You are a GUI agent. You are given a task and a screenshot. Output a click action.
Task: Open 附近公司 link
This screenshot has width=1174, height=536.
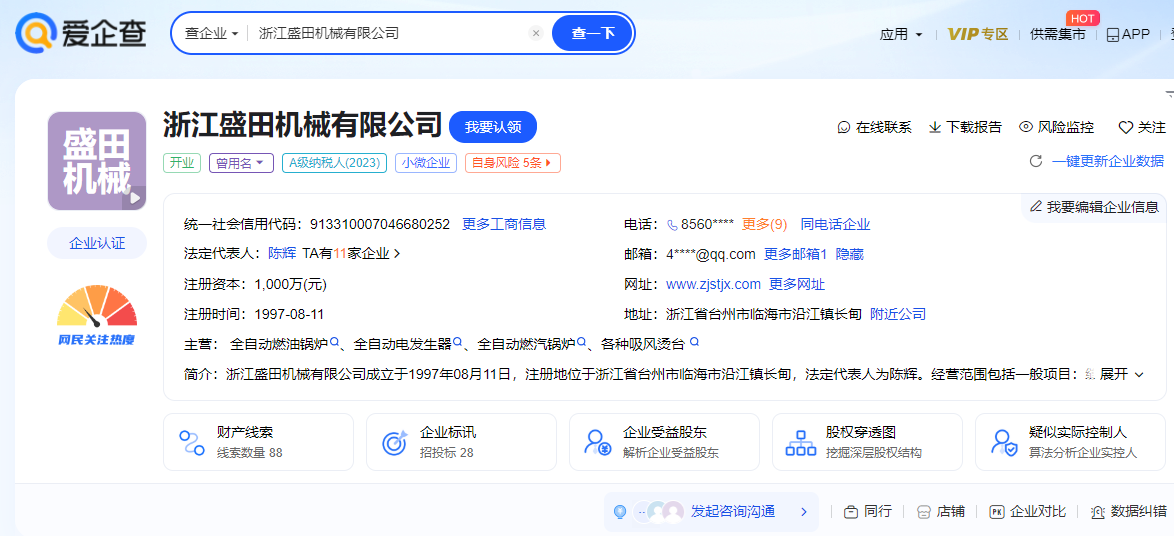(x=898, y=314)
